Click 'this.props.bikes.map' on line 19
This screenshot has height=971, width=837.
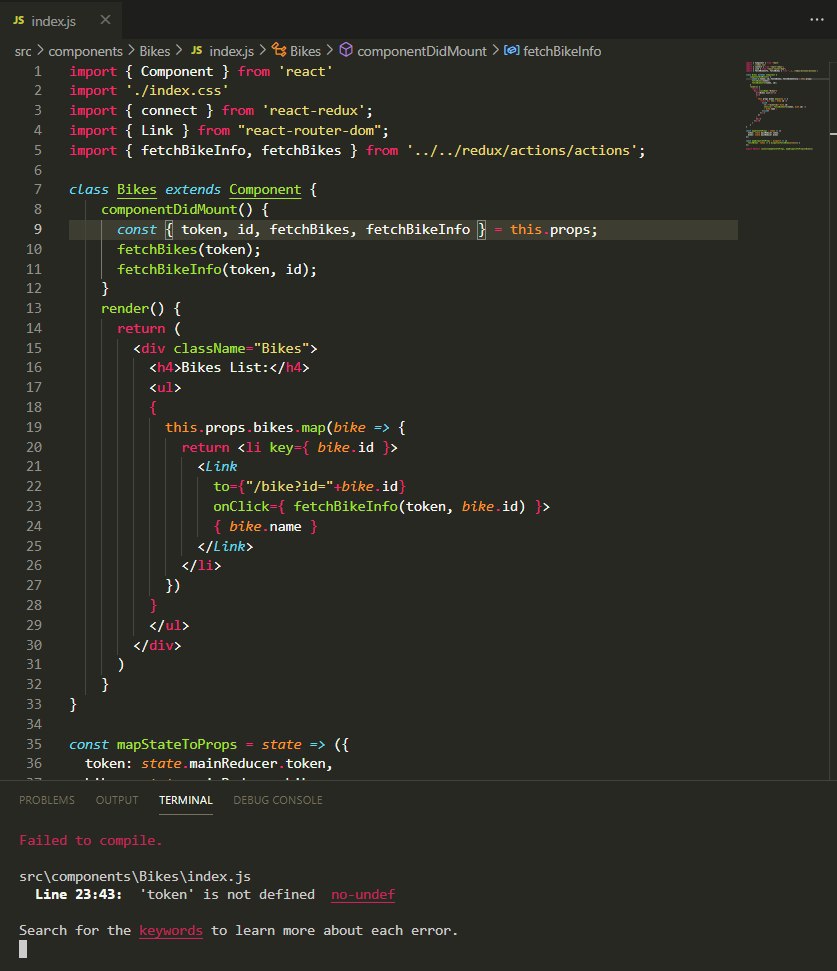245,428
